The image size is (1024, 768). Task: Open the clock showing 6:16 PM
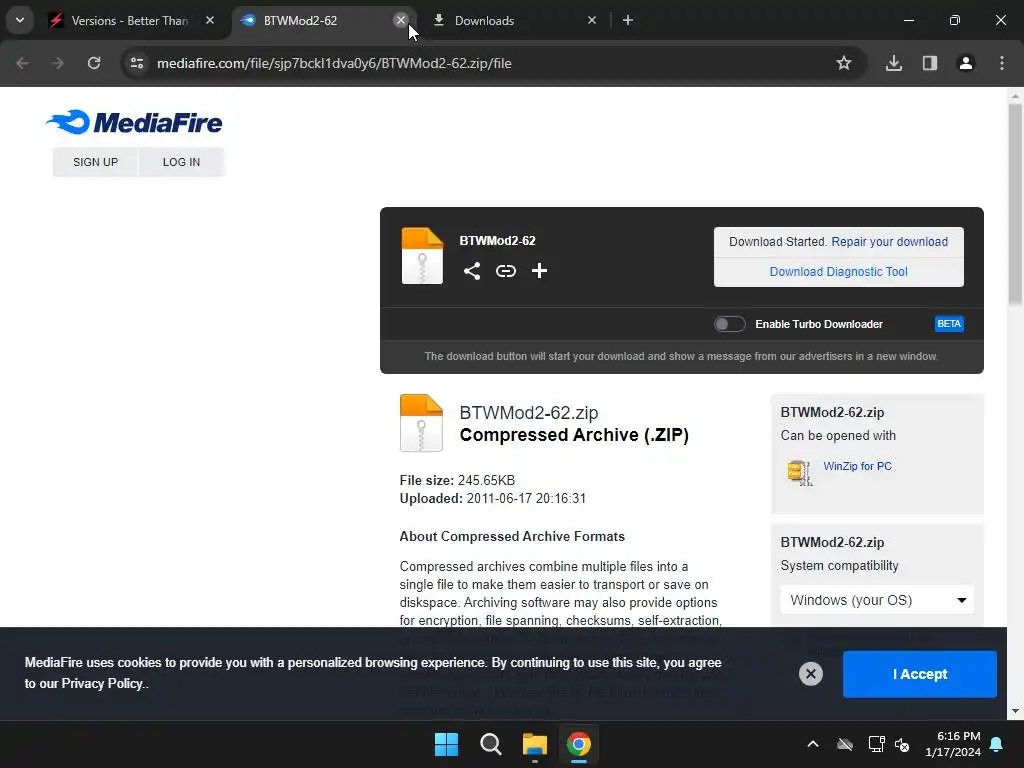pos(953,744)
